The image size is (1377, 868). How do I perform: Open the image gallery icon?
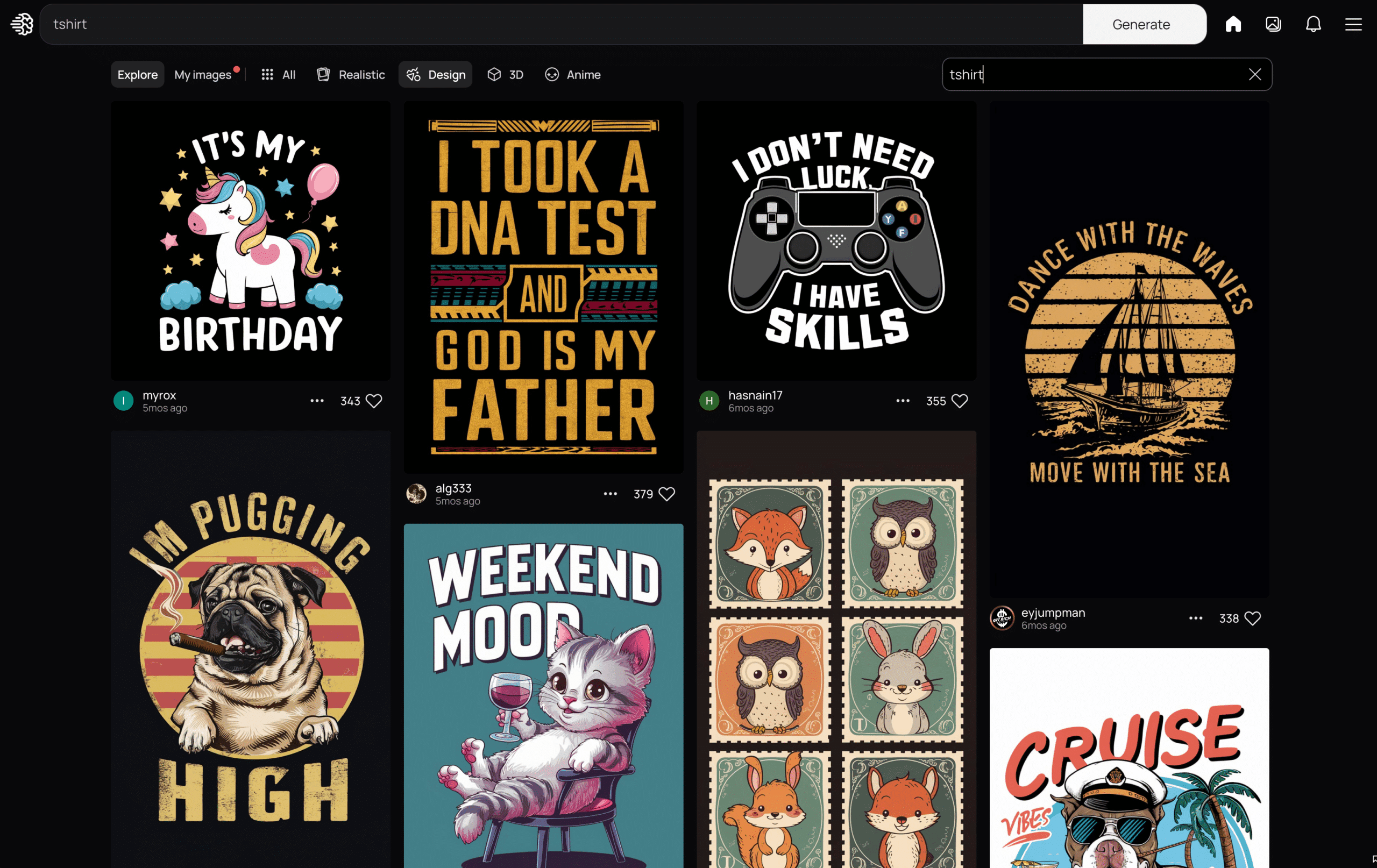pos(1273,24)
